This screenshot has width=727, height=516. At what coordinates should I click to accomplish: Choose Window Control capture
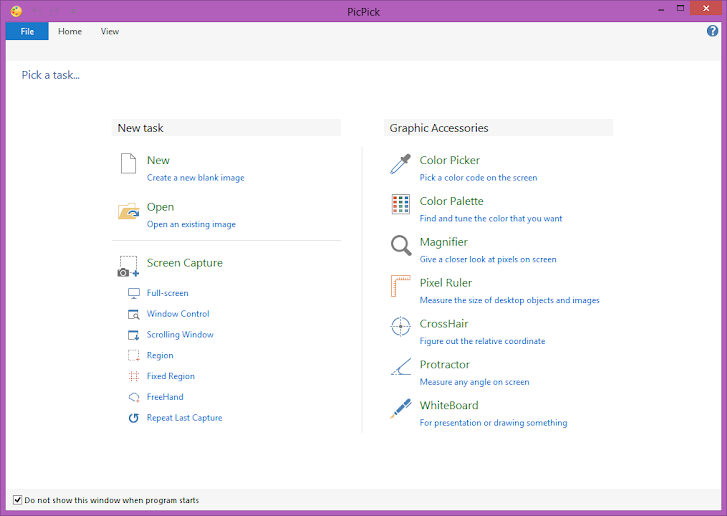tap(178, 314)
